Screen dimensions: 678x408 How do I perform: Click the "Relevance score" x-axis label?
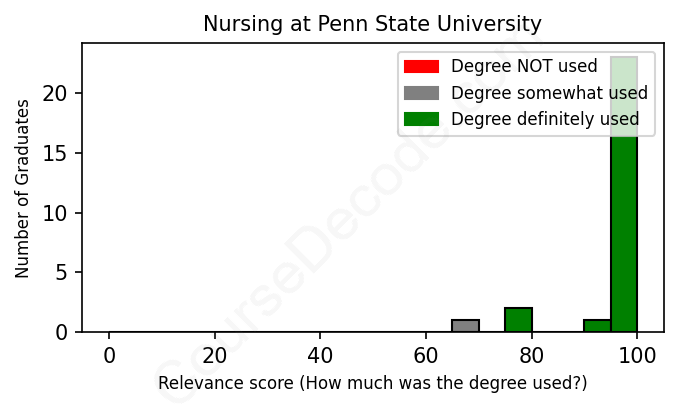372,383
